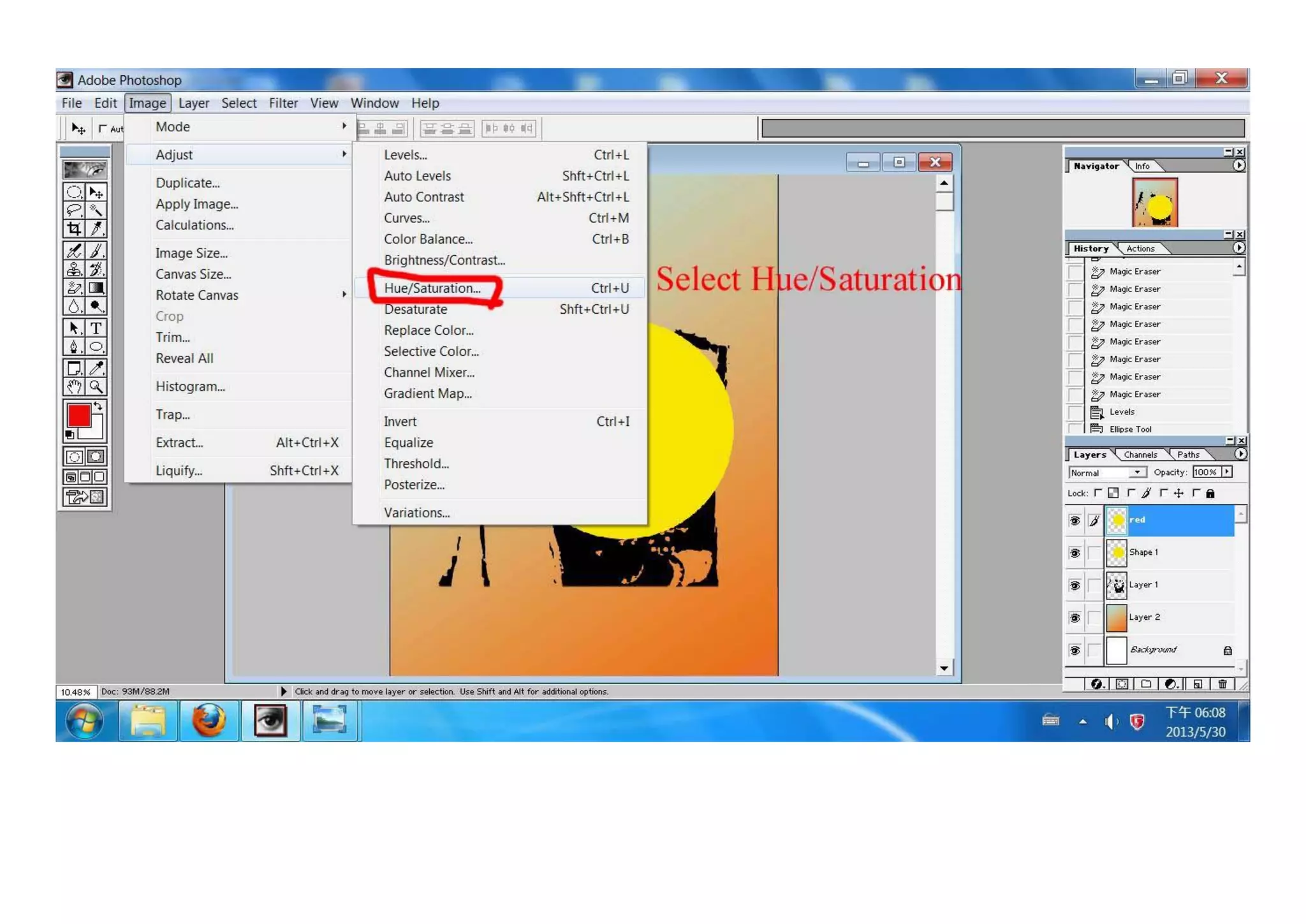Image resolution: width=1306 pixels, height=924 pixels.
Task: Enable lock position checkbox
Action: 1163,493
